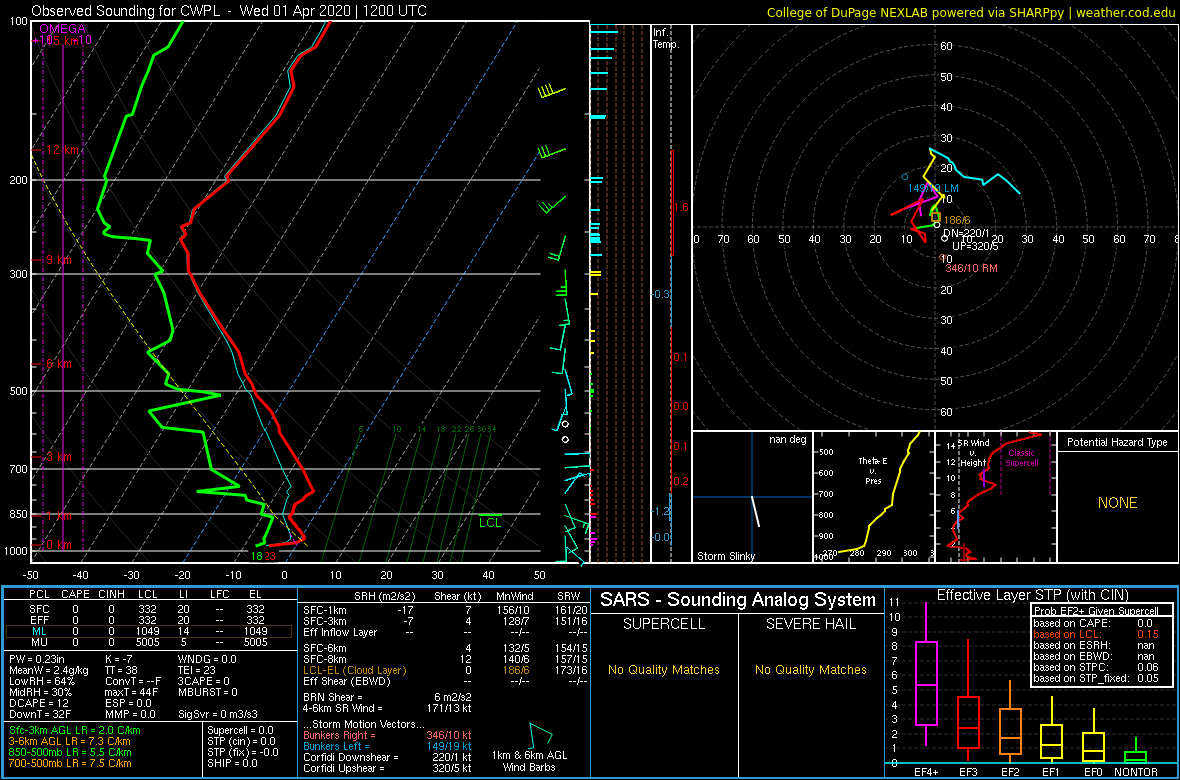Screen dimensions: 1180x780
Task: Click the 'Storm Slinky' label
Action: (x=725, y=556)
